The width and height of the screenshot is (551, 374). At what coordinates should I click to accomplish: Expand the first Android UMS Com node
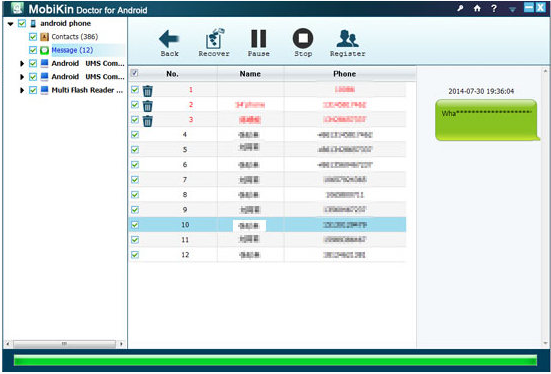[x=22, y=64]
